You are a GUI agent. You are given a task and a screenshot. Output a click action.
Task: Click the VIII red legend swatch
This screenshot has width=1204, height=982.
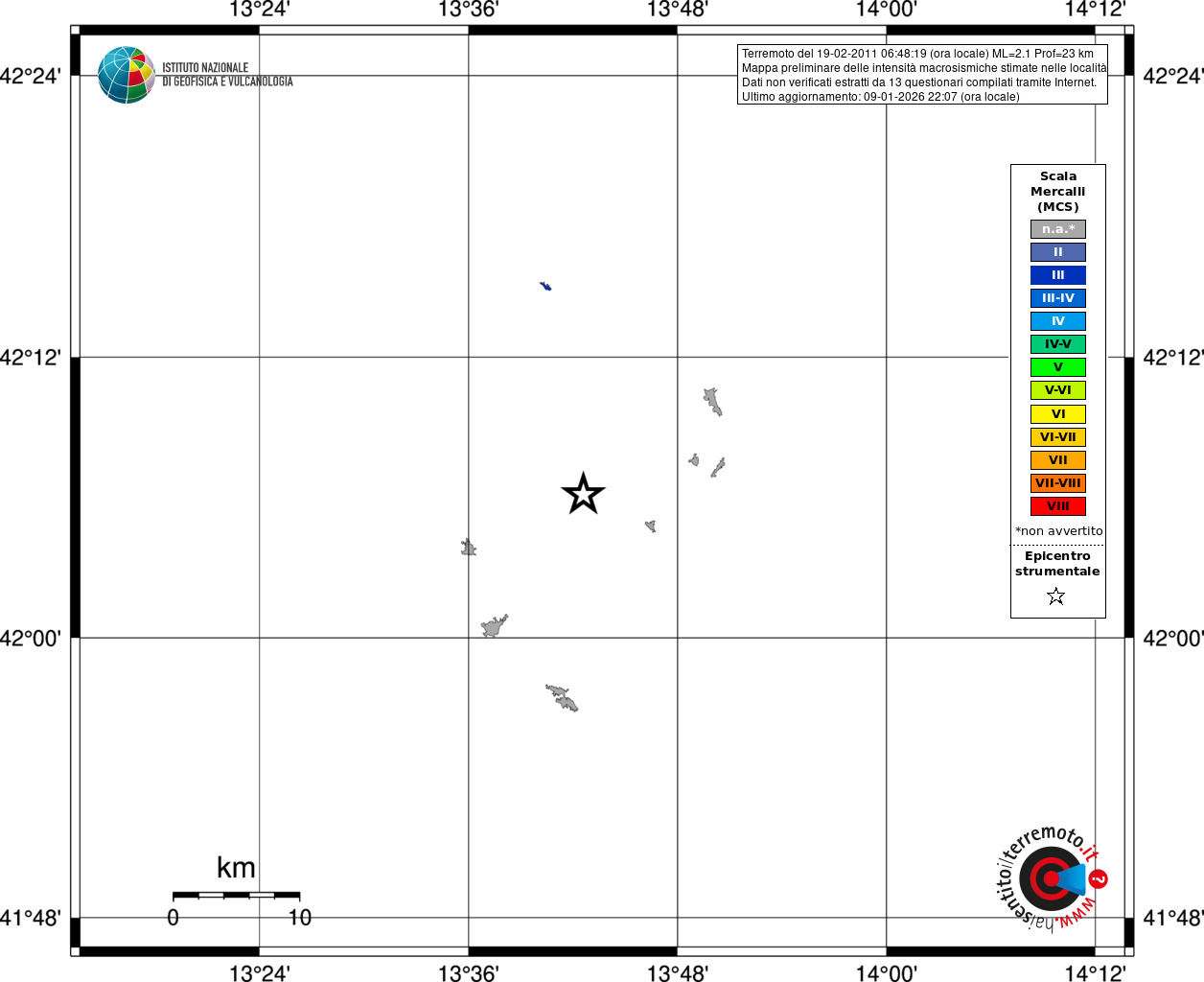(1058, 506)
